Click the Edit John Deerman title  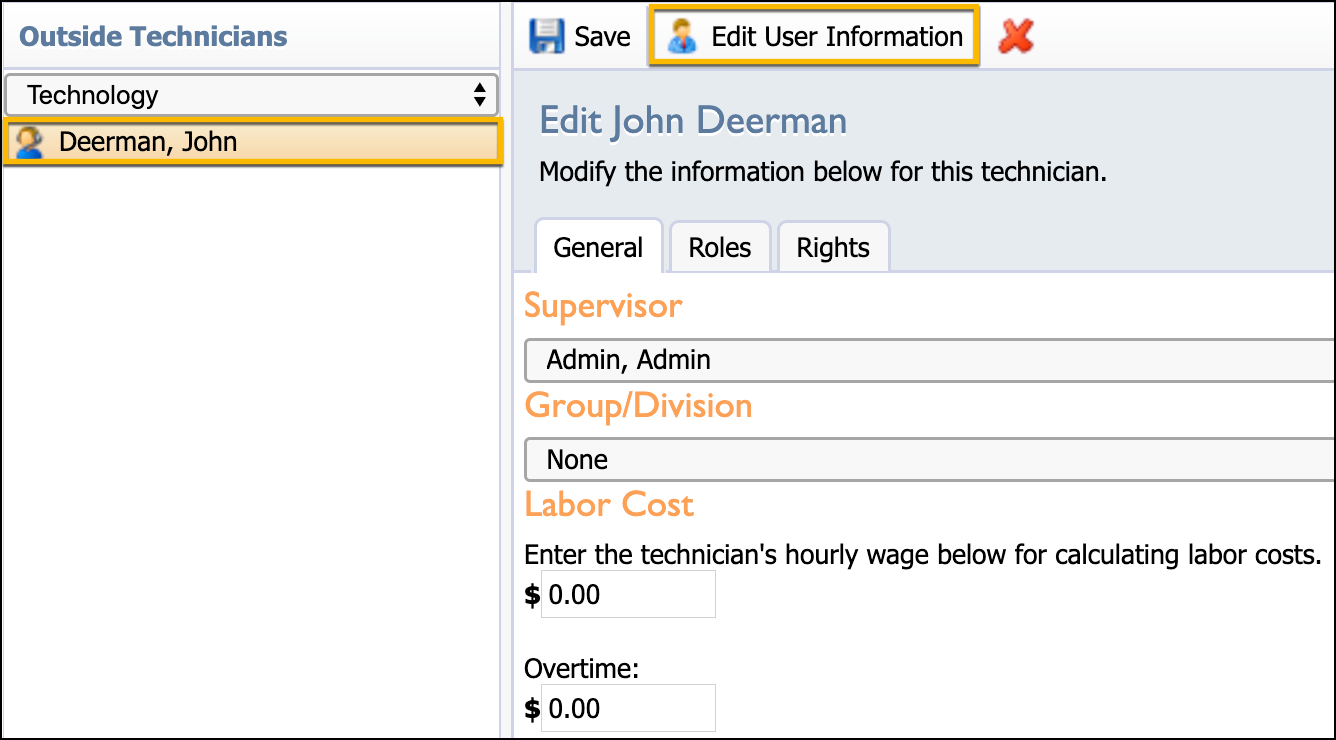pos(693,122)
